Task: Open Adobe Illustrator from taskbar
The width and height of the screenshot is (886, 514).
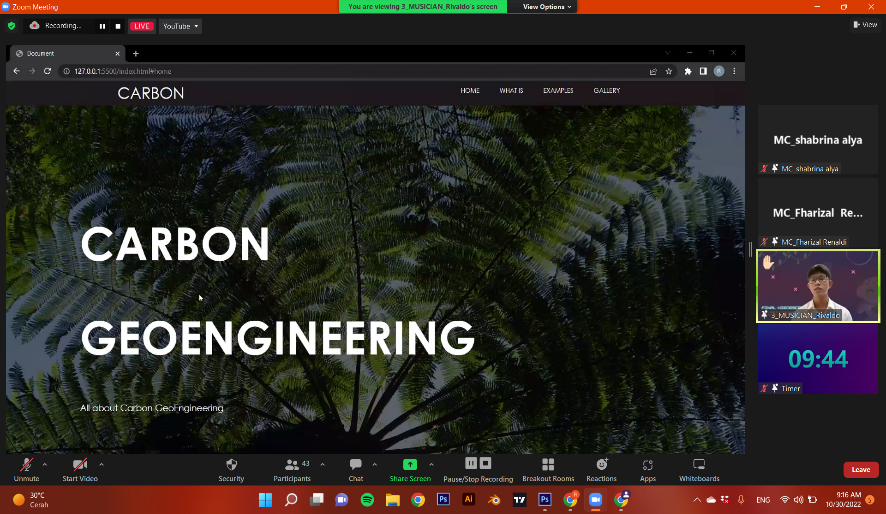Action: coord(468,500)
